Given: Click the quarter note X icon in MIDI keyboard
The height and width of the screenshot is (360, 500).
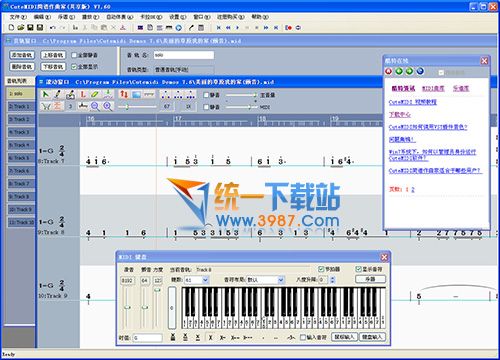Looking at the screenshot, I should [210, 337].
